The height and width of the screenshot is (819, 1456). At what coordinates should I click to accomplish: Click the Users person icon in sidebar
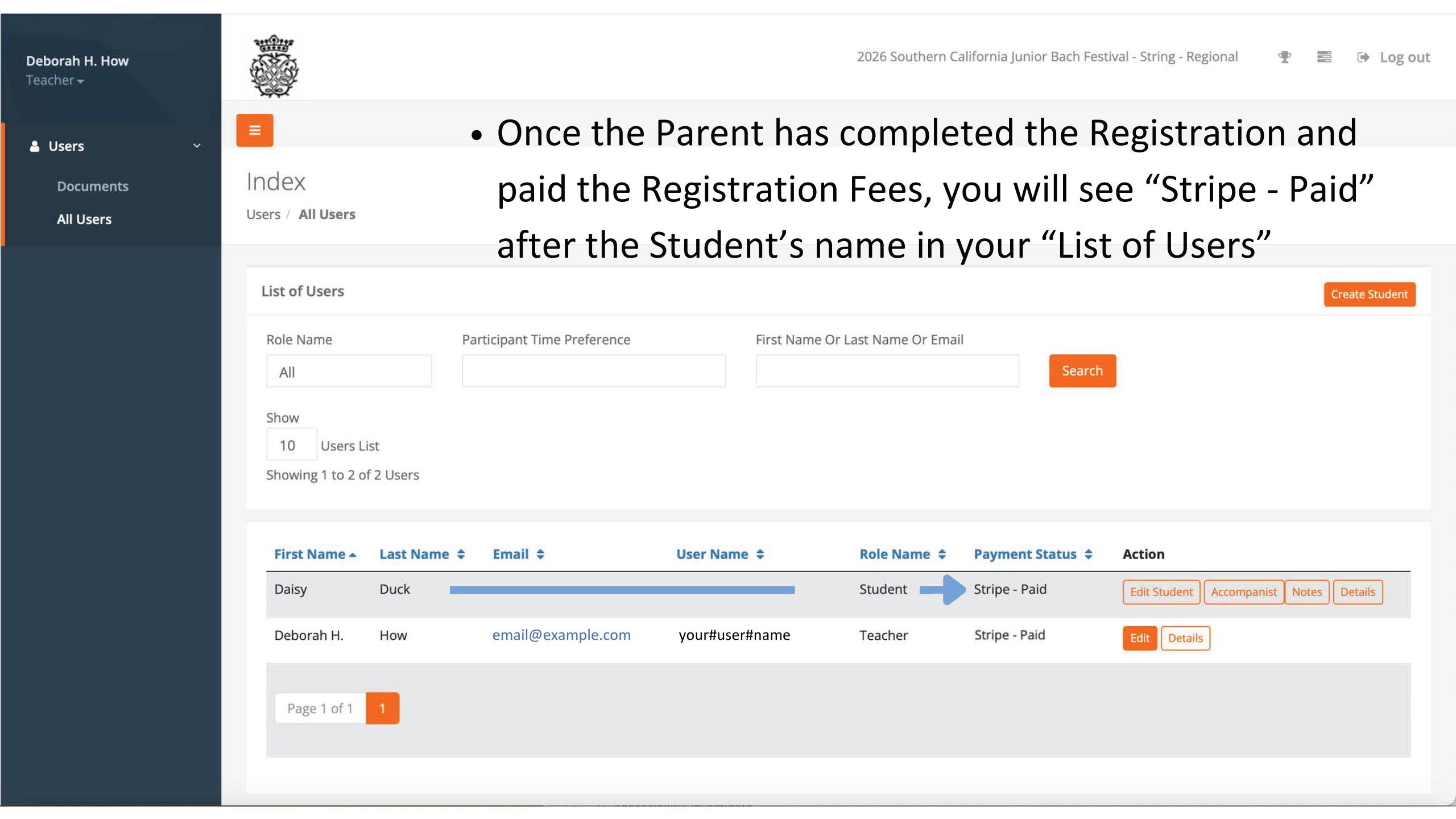(35, 146)
